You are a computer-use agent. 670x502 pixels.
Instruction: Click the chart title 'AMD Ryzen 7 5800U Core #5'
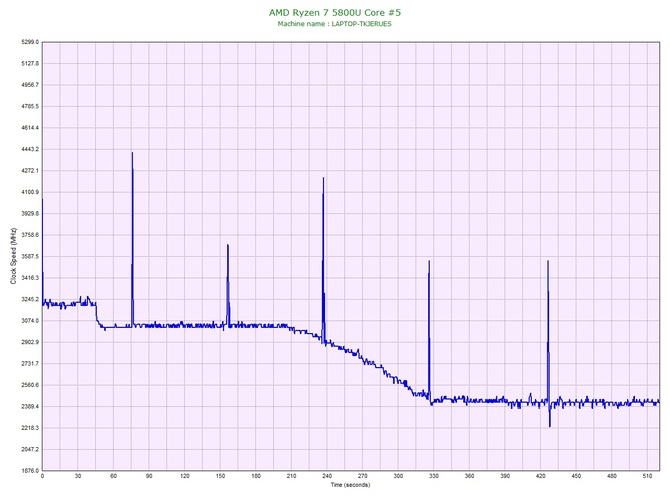pos(335,12)
